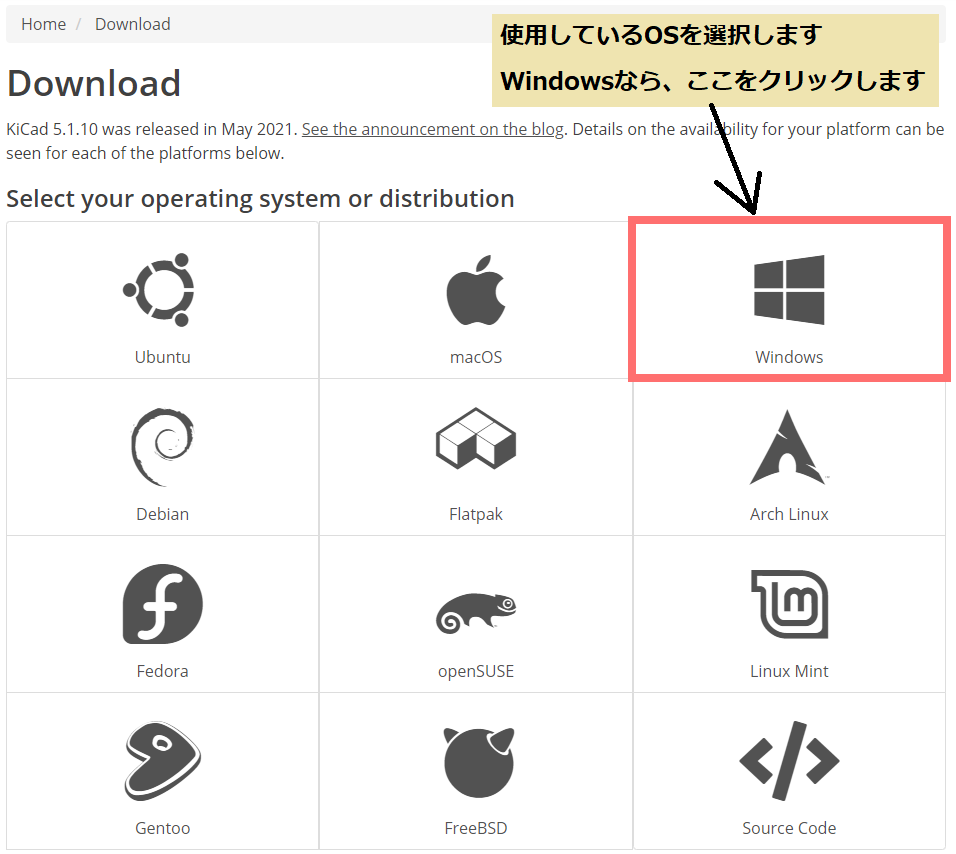
Task: Click the macOS apple logo icon
Action: pyautogui.click(x=476, y=290)
